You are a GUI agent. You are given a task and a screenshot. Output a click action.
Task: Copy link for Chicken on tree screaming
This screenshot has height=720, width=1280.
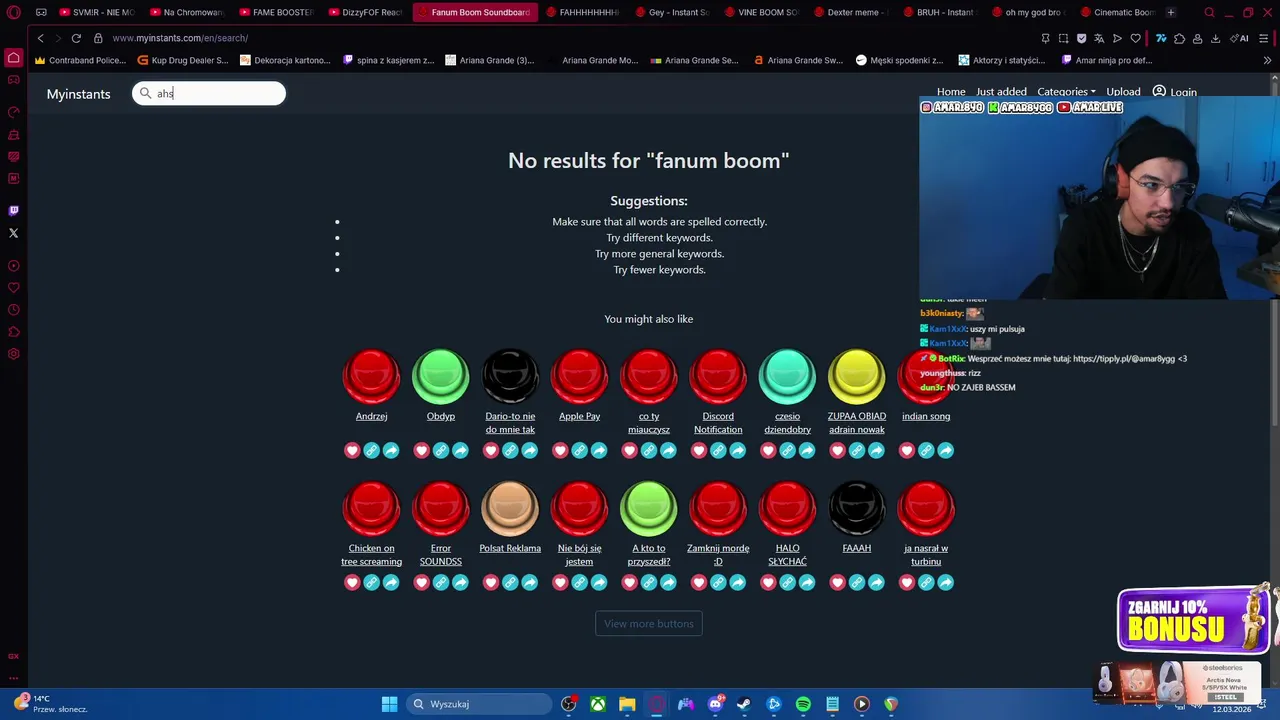pyautogui.click(x=372, y=583)
